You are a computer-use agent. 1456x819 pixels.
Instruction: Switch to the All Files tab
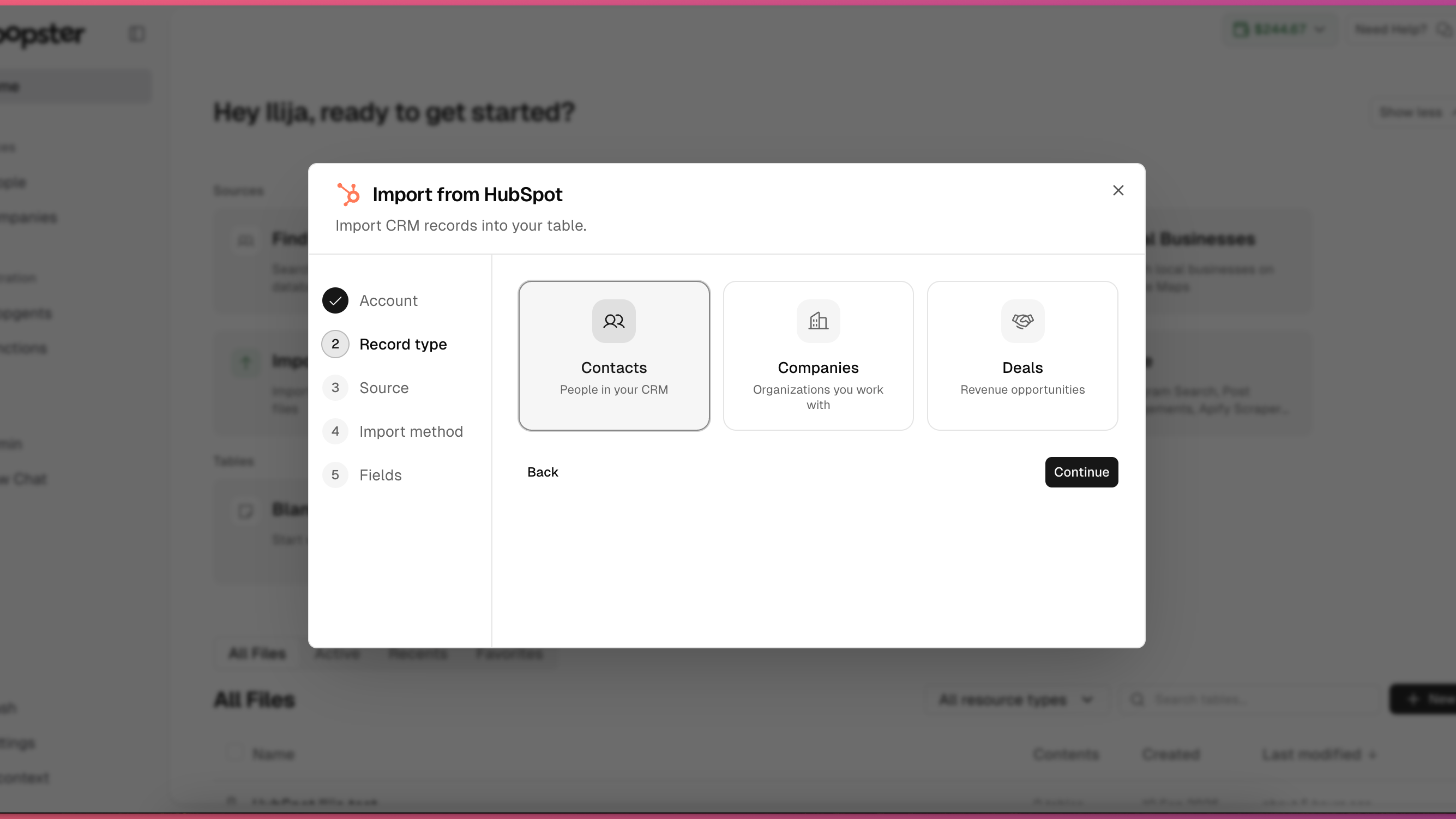(x=257, y=653)
